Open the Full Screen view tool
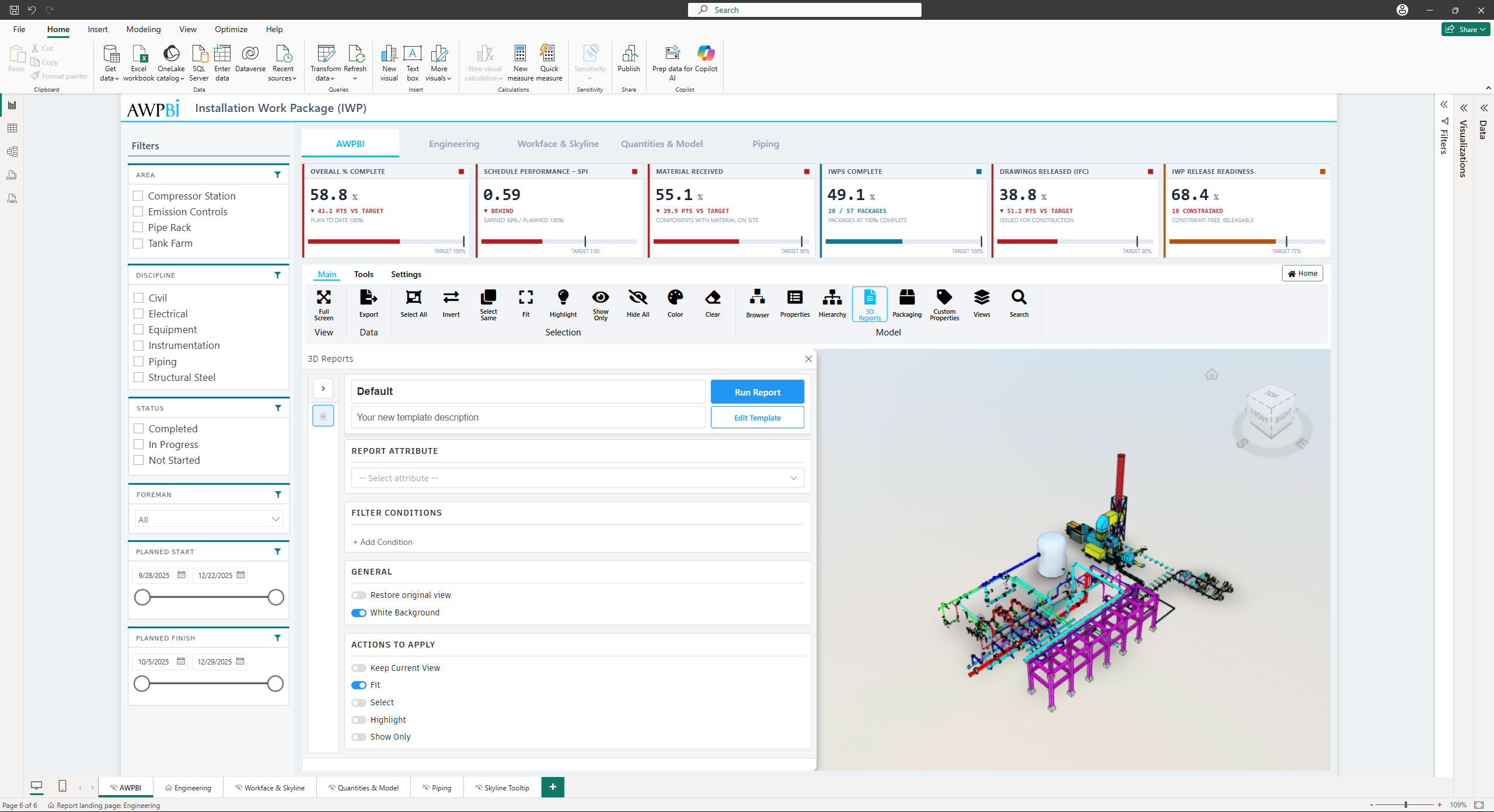The image size is (1494, 812). pyautogui.click(x=323, y=304)
